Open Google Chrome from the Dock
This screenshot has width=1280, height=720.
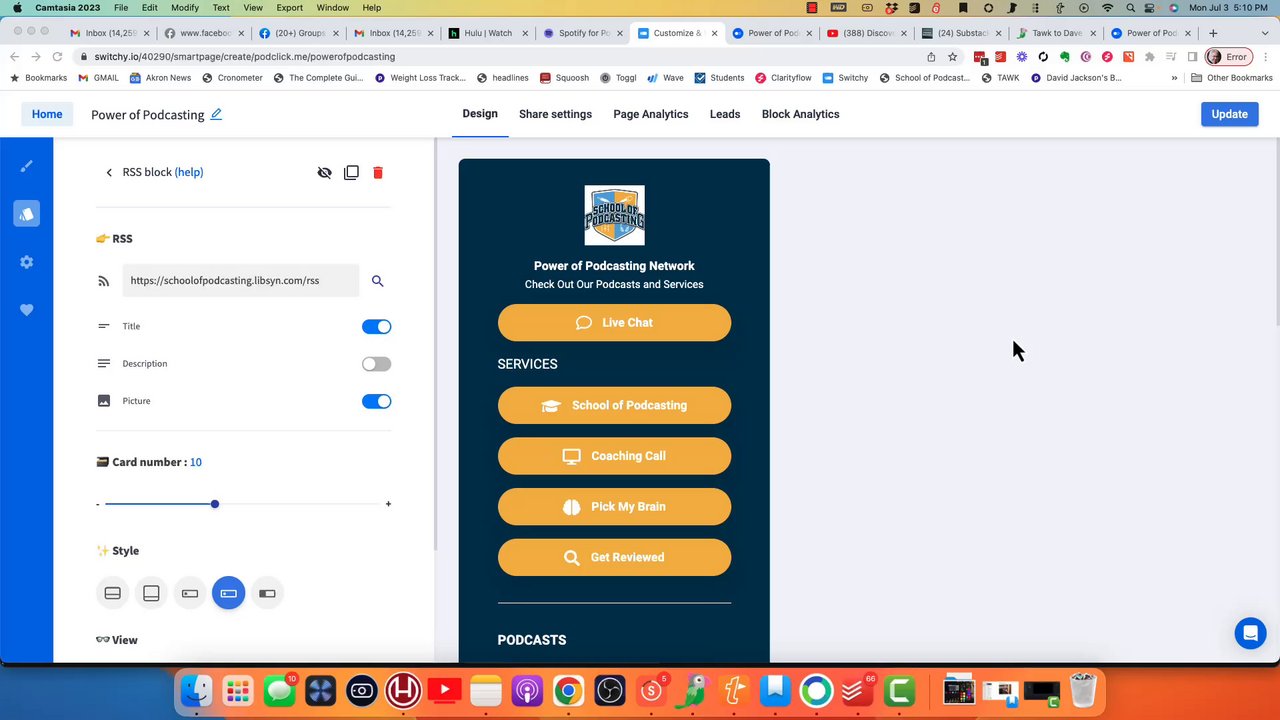click(x=568, y=690)
